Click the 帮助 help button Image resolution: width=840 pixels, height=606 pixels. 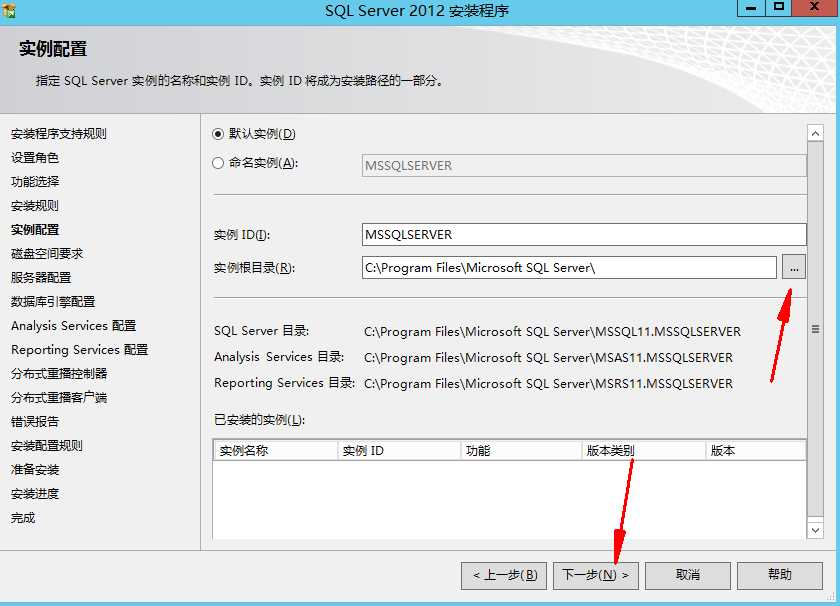pos(779,575)
